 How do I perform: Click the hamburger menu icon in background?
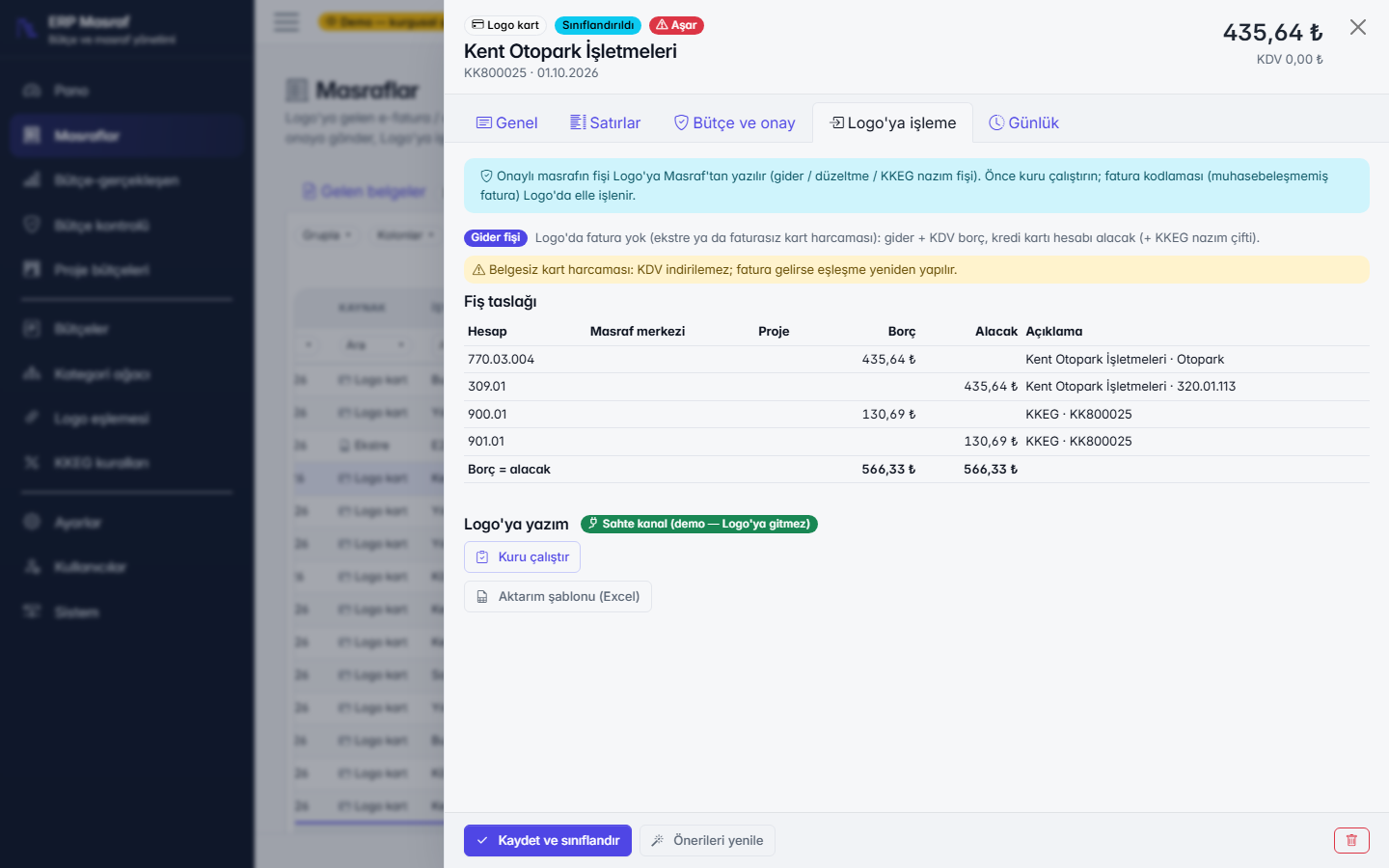click(286, 22)
